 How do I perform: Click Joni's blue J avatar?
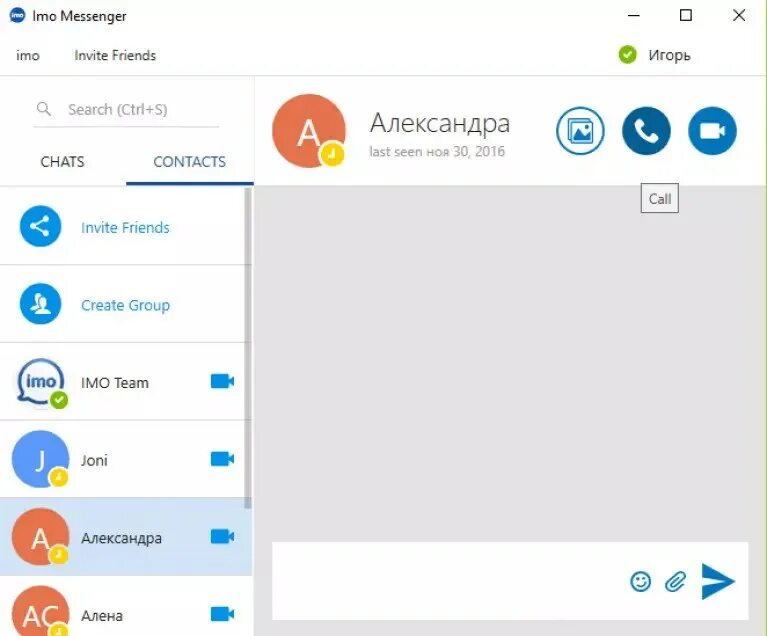41,459
